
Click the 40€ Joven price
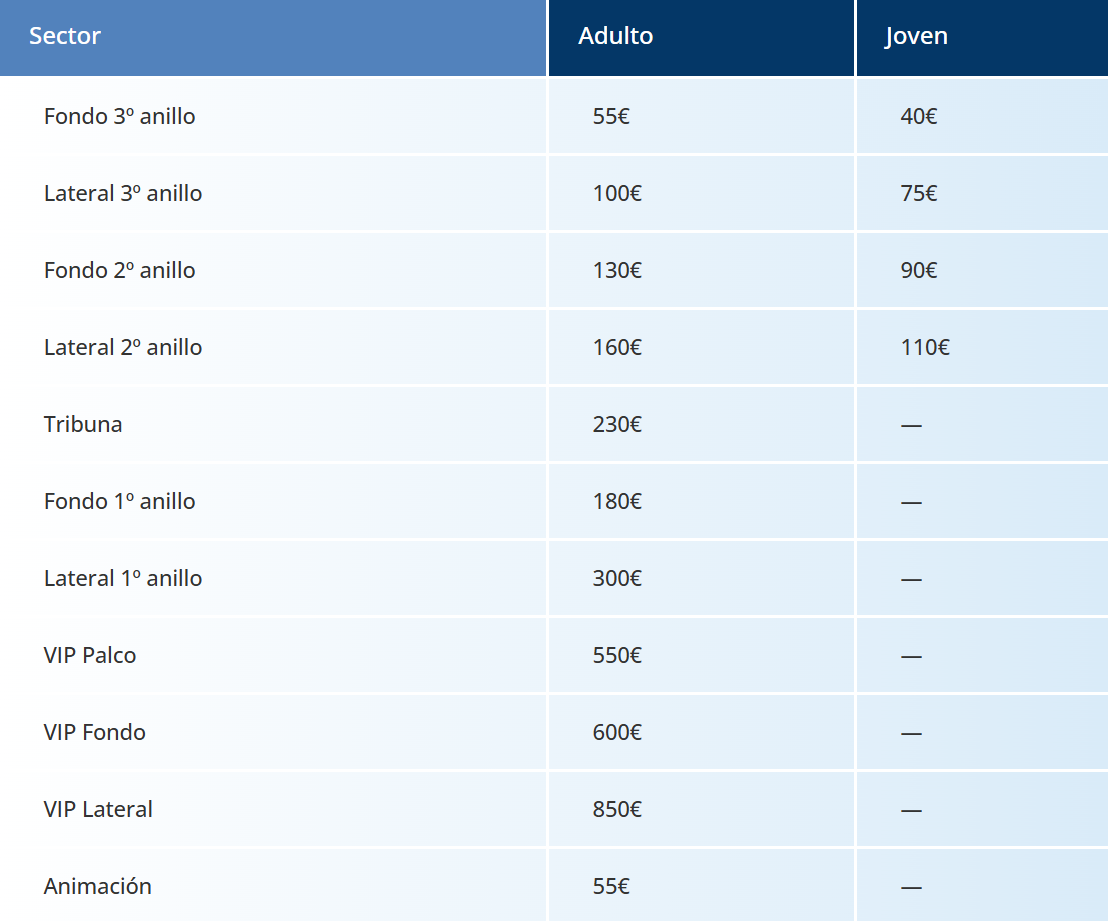point(919,116)
